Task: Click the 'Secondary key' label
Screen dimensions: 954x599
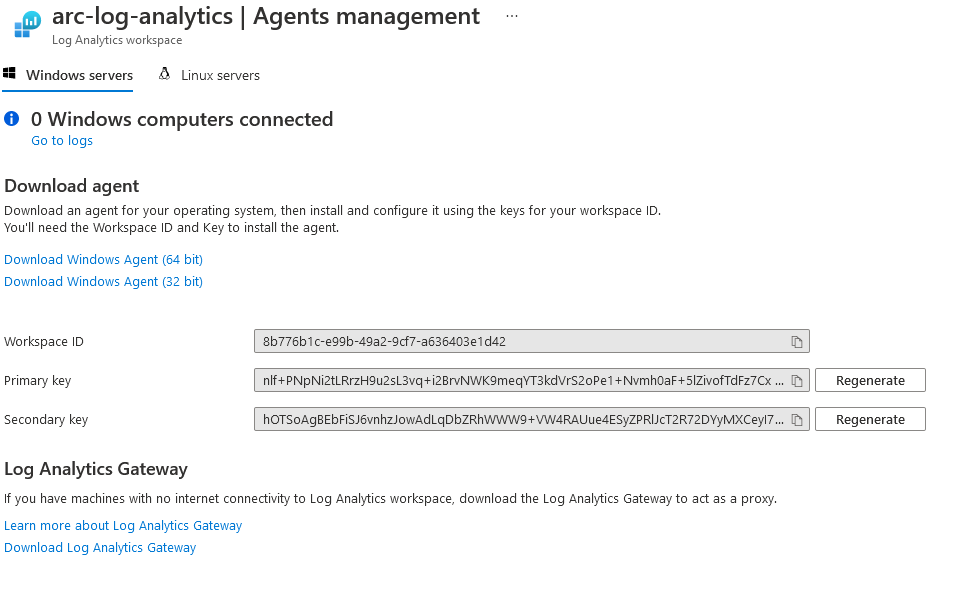Action: [x=46, y=420]
